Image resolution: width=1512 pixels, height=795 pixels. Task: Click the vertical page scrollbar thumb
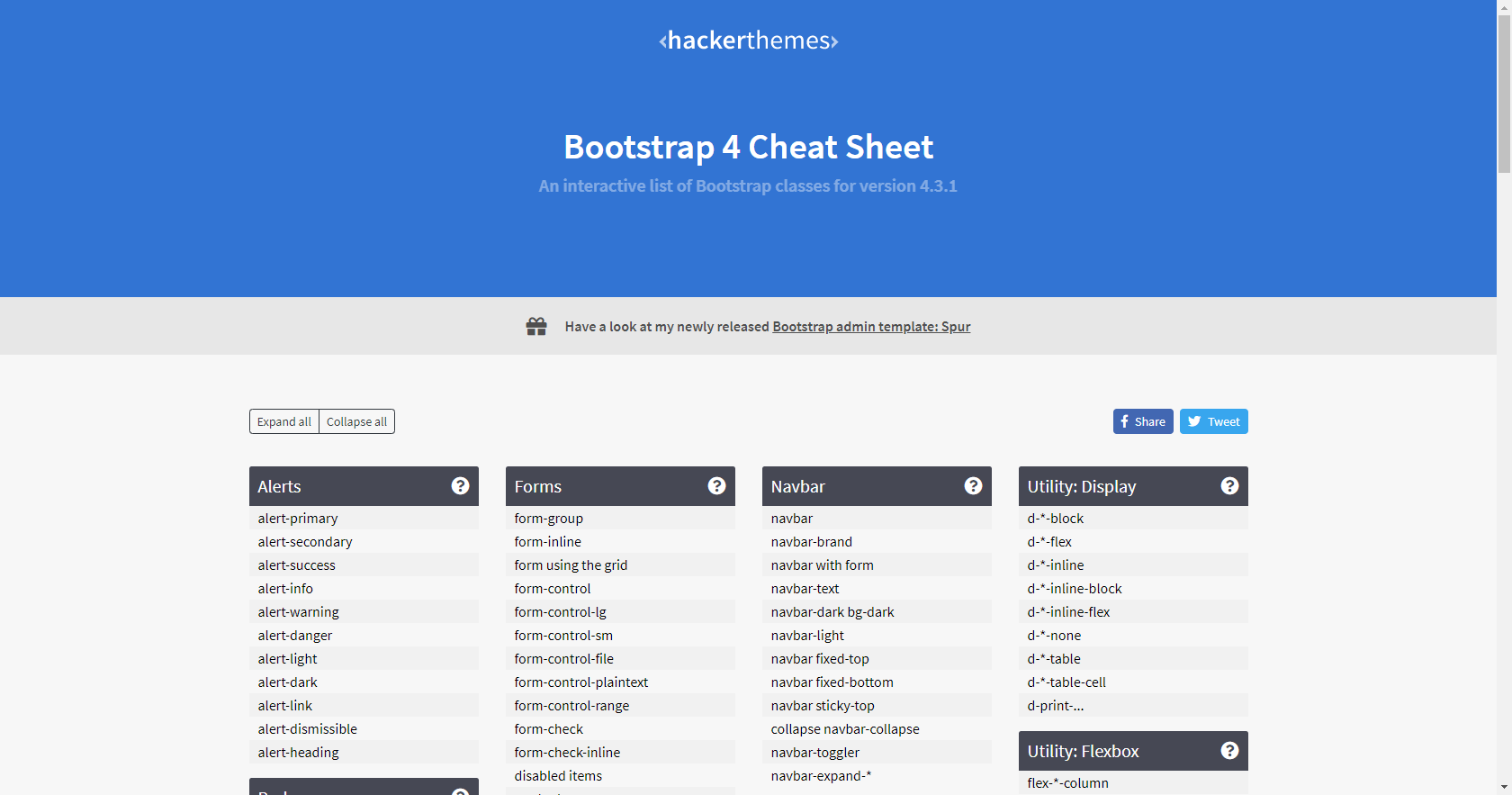tap(1504, 95)
